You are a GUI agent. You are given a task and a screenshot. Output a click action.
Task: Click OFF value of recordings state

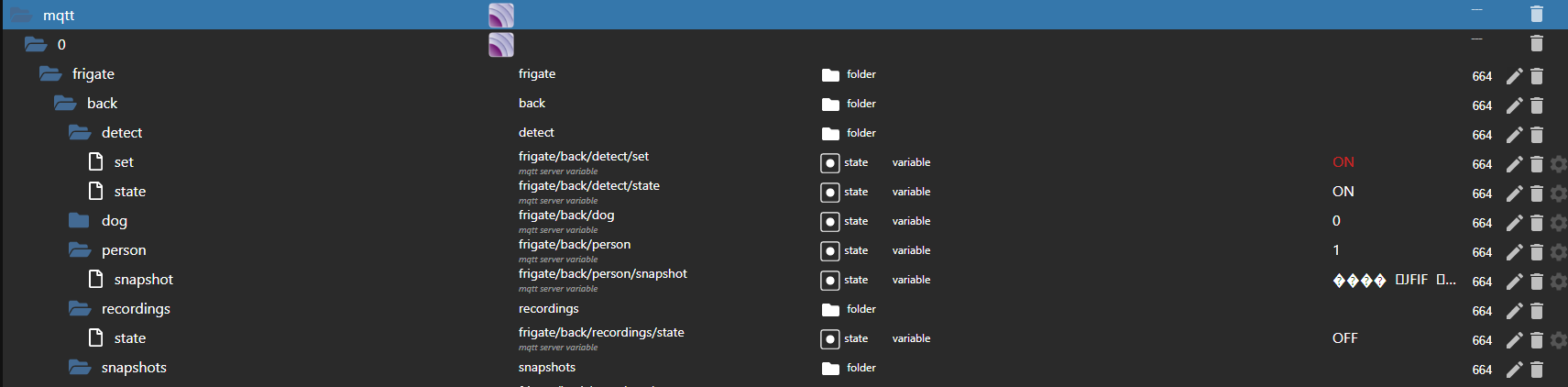1345,338
